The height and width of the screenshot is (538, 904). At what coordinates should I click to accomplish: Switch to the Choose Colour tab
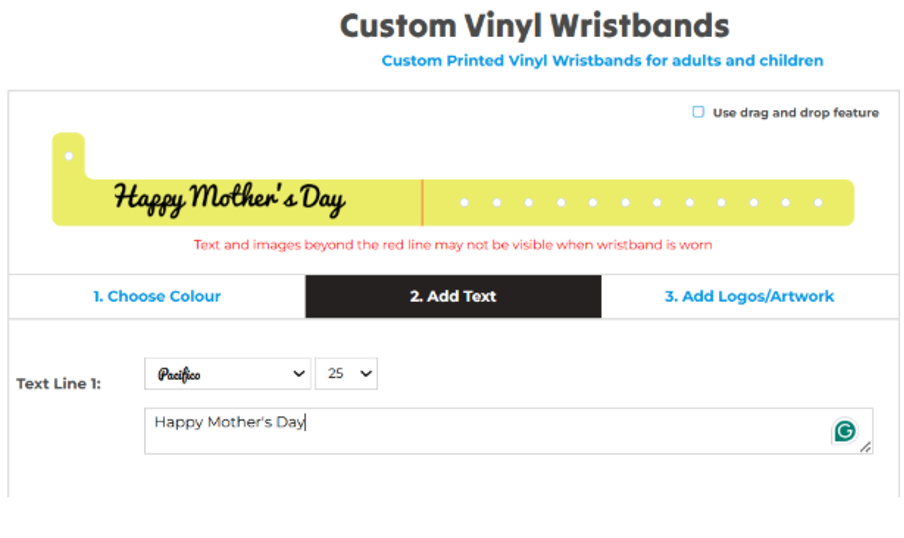click(x=157, y=296)
